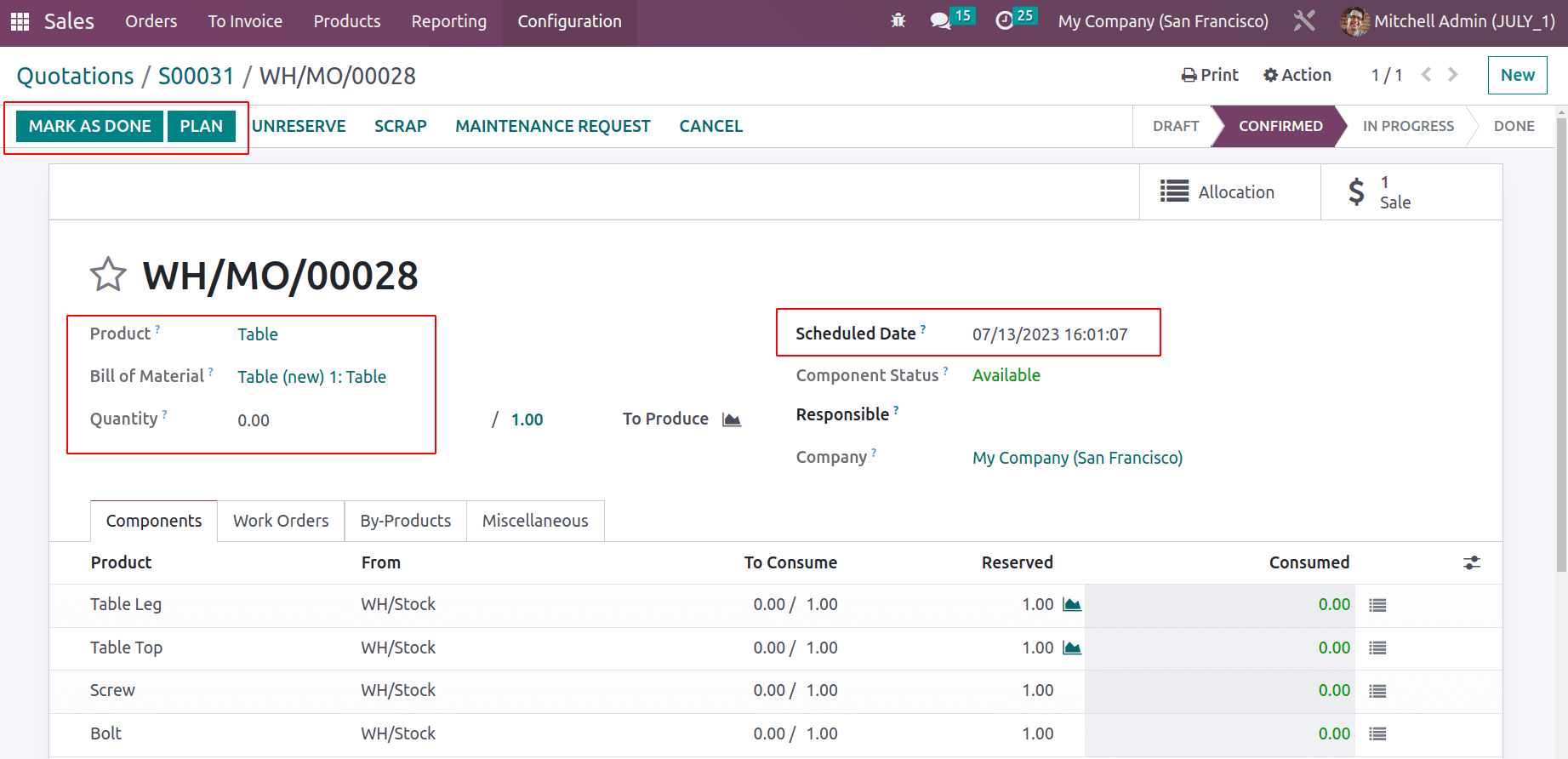Open the S00031 breadcrumb link

click(x=196, y=76)
